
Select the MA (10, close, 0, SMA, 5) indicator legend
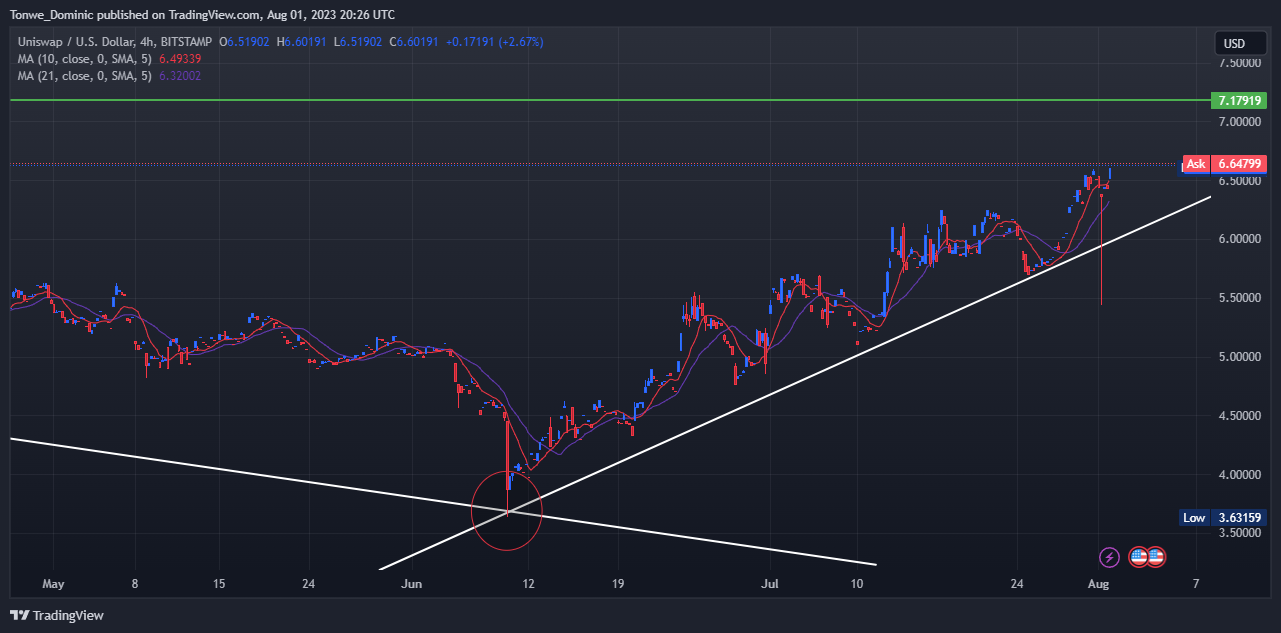(85, 59)
